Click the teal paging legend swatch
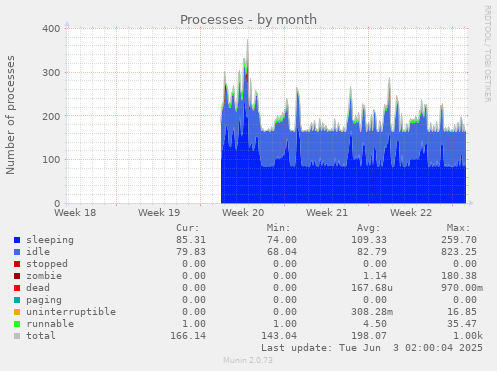The width and height of the screenshot is (497, 371). (17, 300)
